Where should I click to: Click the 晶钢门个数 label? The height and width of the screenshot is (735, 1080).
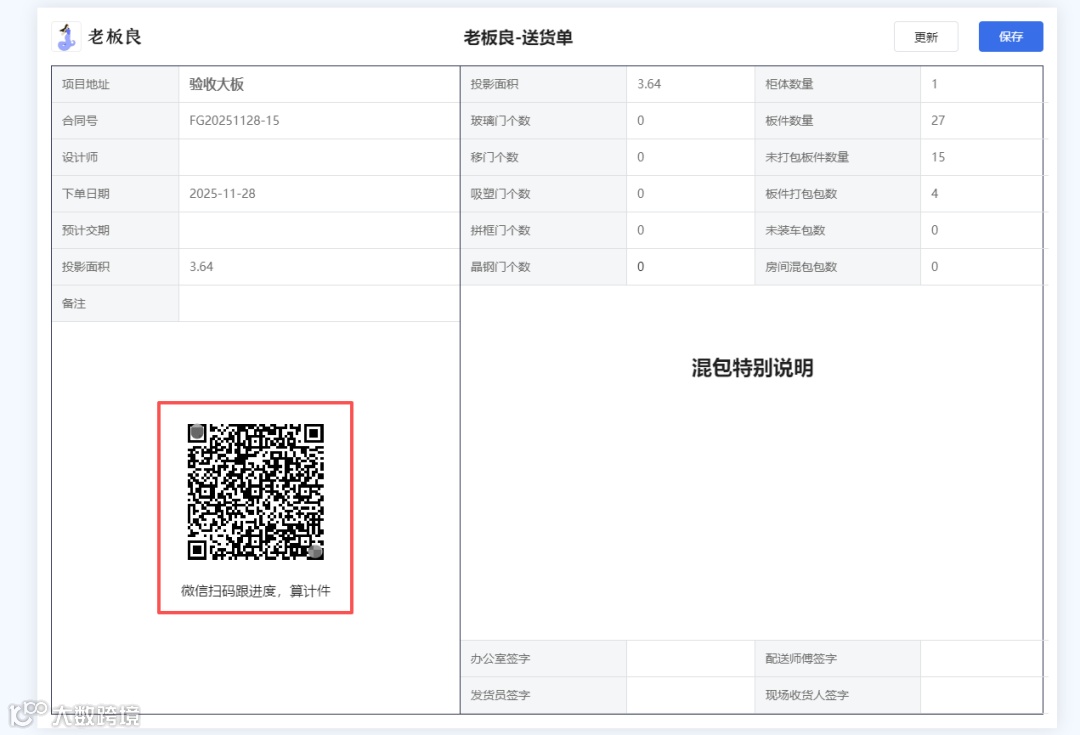[500, 267]
